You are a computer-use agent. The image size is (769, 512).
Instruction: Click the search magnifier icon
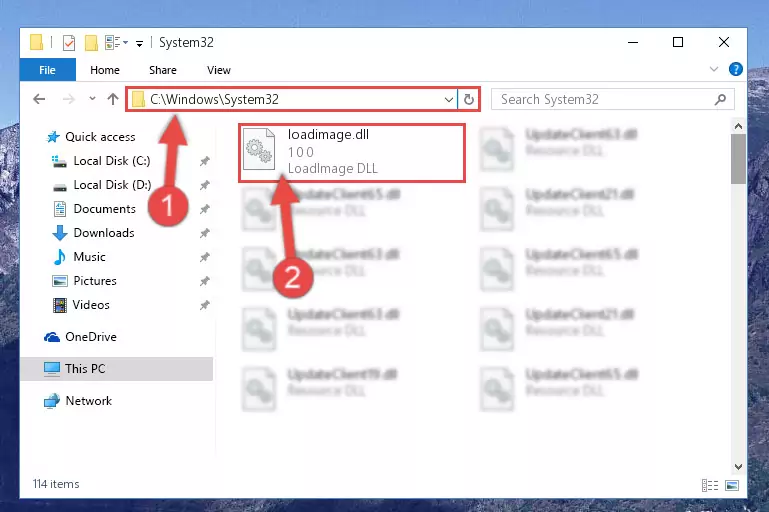click(x=720, y=100)
